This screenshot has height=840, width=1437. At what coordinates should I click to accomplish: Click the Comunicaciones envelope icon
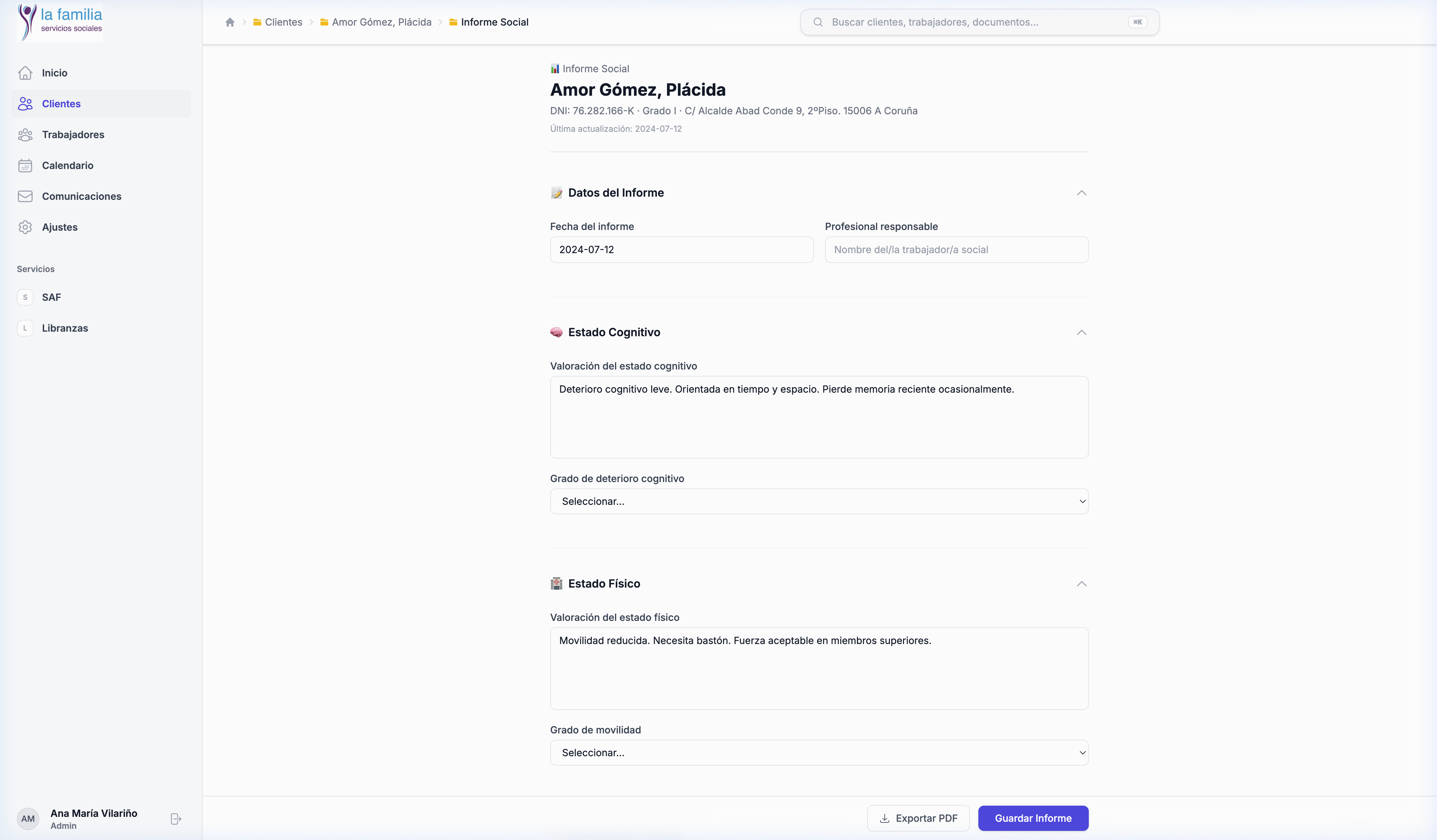coord(25,196)
